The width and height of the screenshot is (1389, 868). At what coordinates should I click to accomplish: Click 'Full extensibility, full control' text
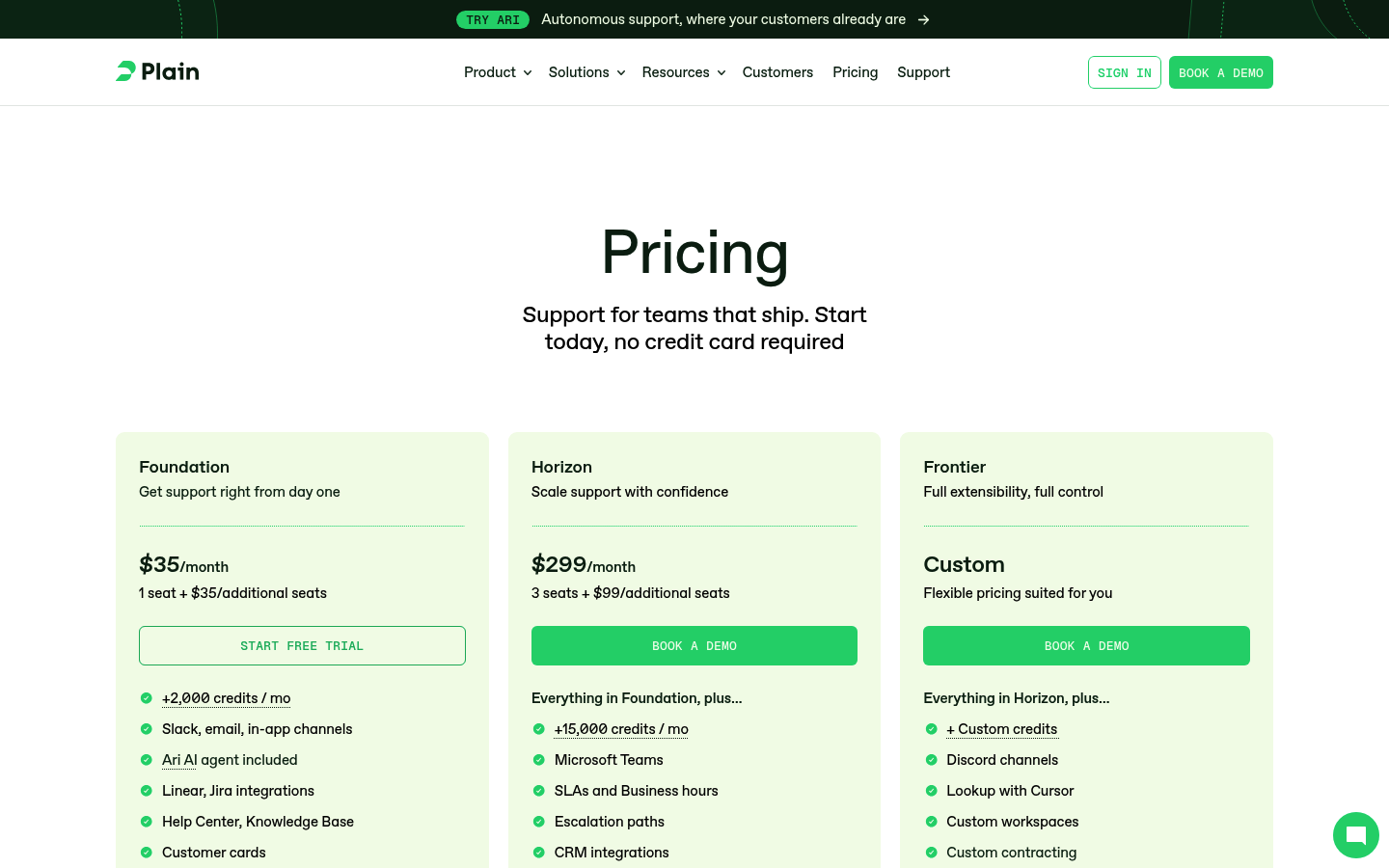pyautogui.click(x=1013, y=492)
